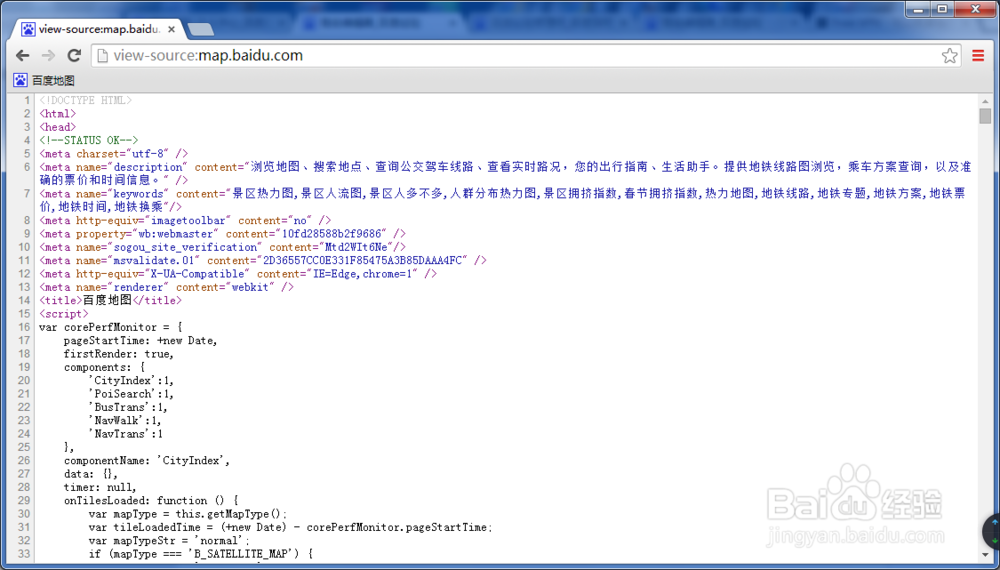
Task: Go back with the browser back arrow
Action: coord(23,55)
